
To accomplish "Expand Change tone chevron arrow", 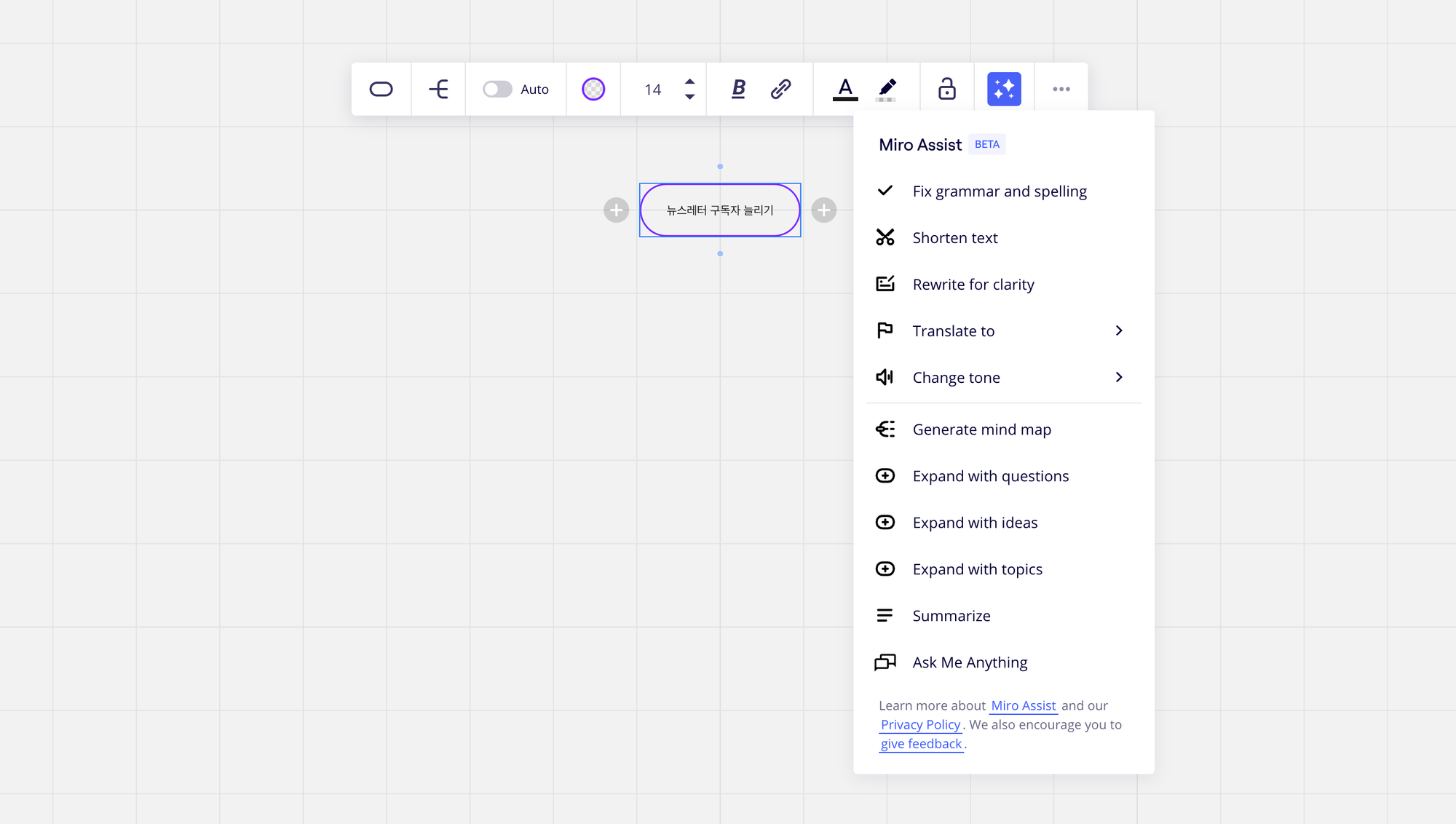I will click(x=1119, y=377).
